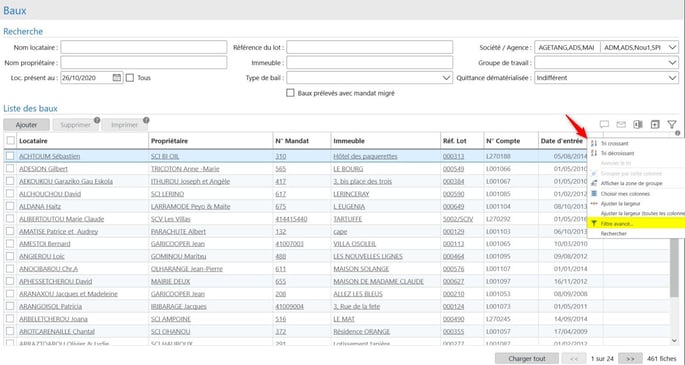The image size is (685, 365).
Task: Open tenant link ALCHOUCHOU David
Action: pyautogui.click(x=50, y=193)
